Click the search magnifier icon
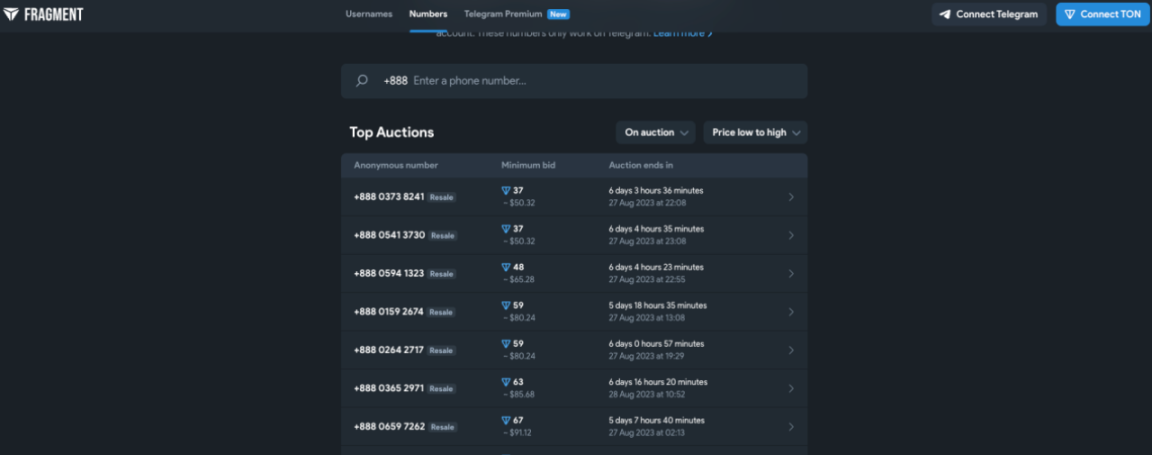The image size is (1152, 455). point(361,81)
